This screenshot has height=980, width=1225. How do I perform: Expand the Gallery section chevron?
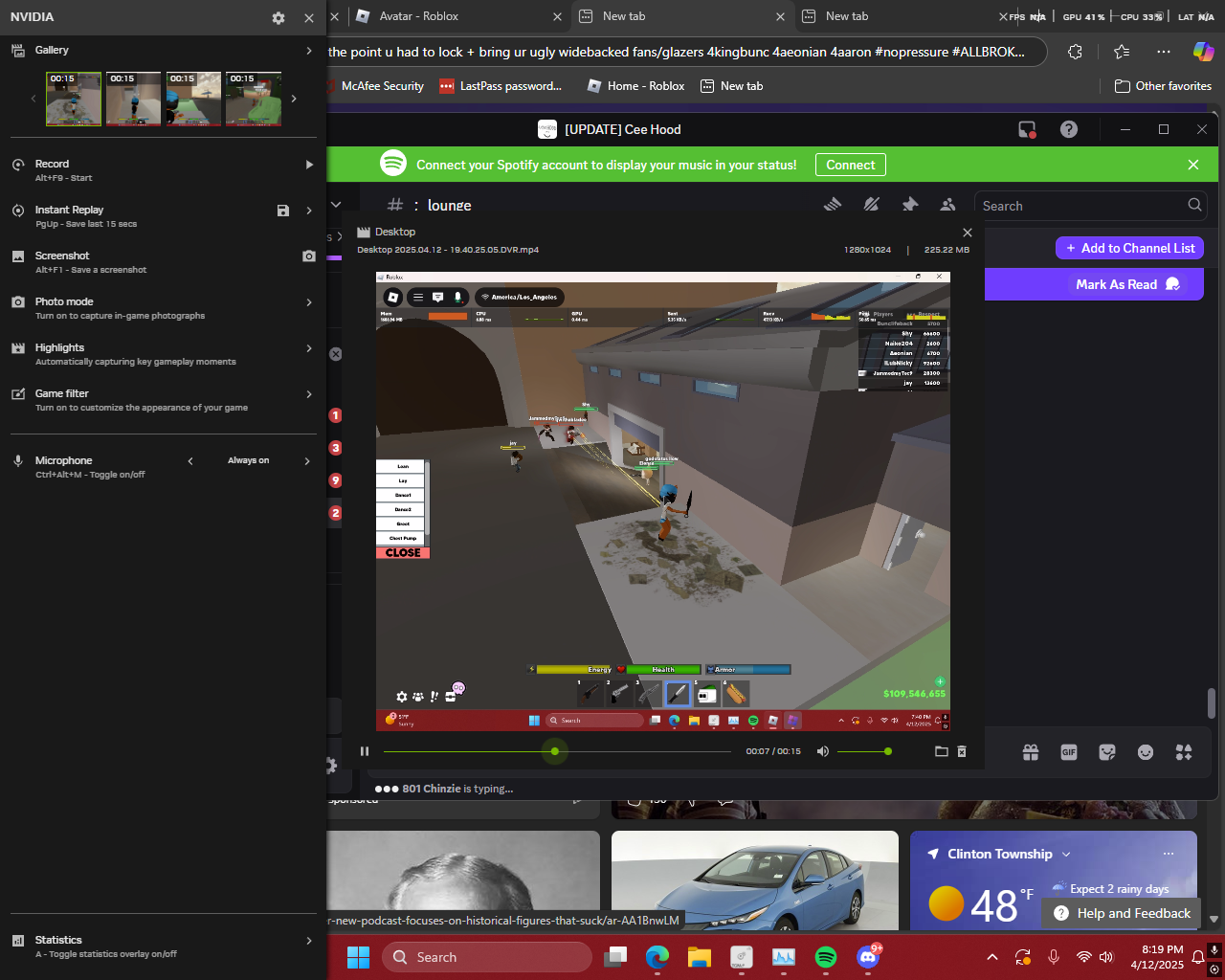[x=309, y=51]
